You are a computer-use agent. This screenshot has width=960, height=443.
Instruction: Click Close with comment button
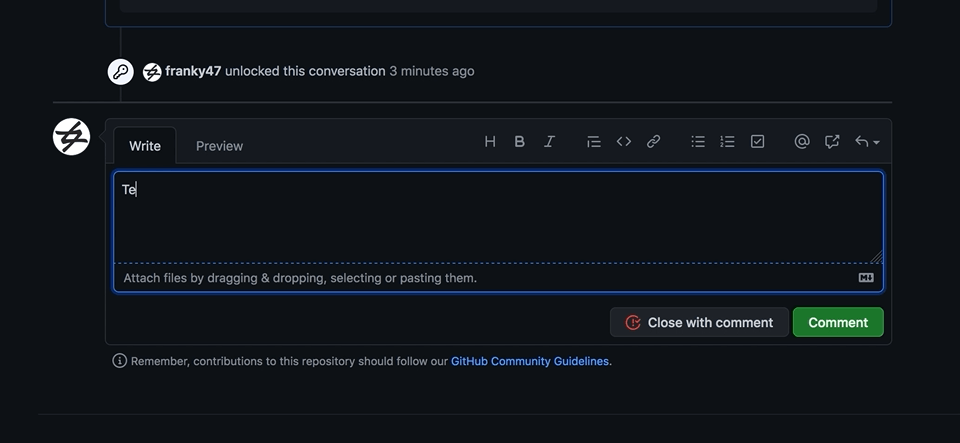pyautogui.click(x=699, y=322)
